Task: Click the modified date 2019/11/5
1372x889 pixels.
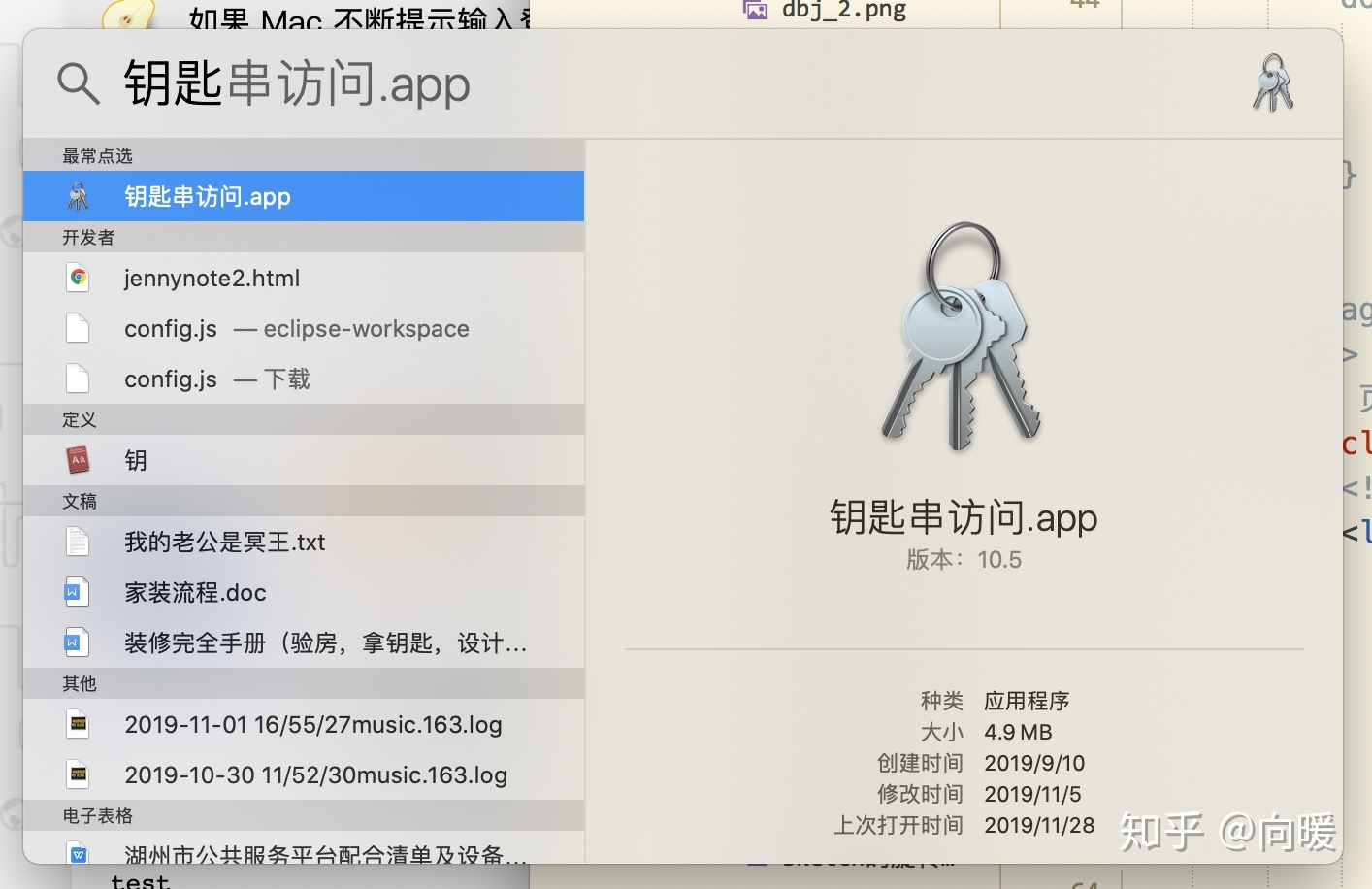Action: (x=1032, y=794)
